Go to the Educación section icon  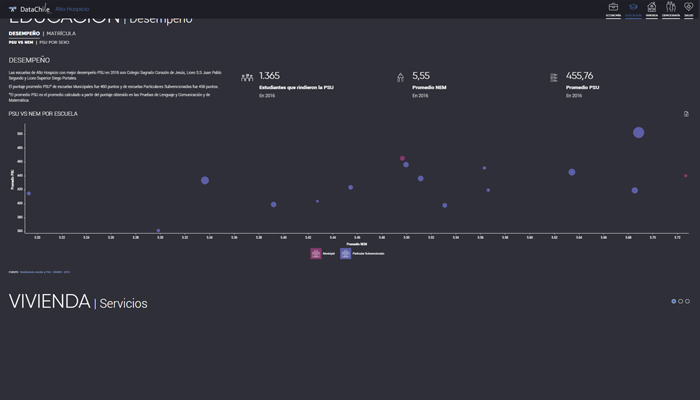click(x=633, y=9)
